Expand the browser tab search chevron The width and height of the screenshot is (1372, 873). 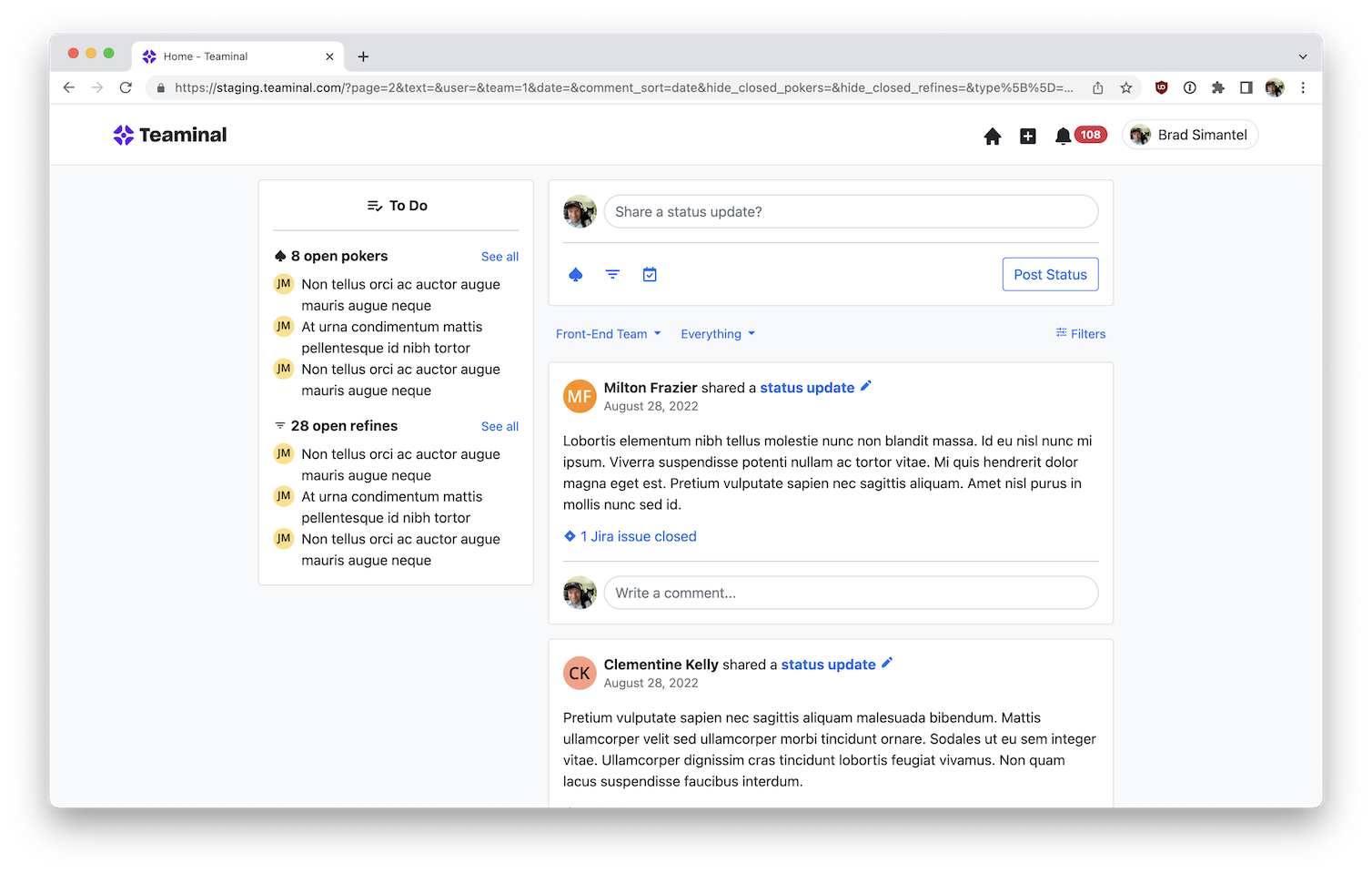pos(1301,56)
